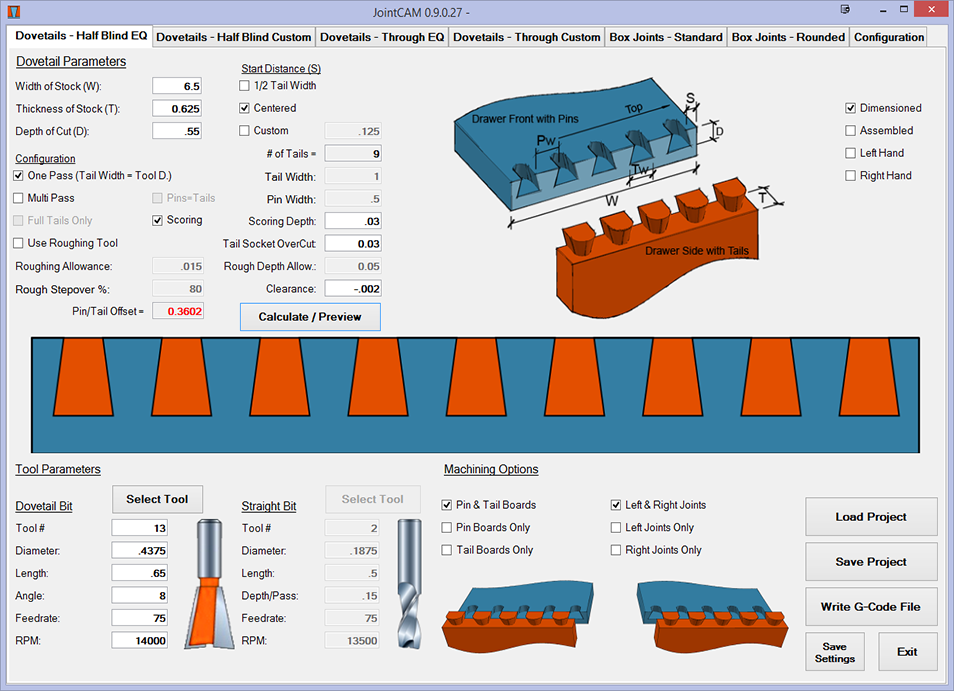Viewport: 954px width, 691px height.
Task: Click the dovetail layout preview strip
Action: coord(476,395)
